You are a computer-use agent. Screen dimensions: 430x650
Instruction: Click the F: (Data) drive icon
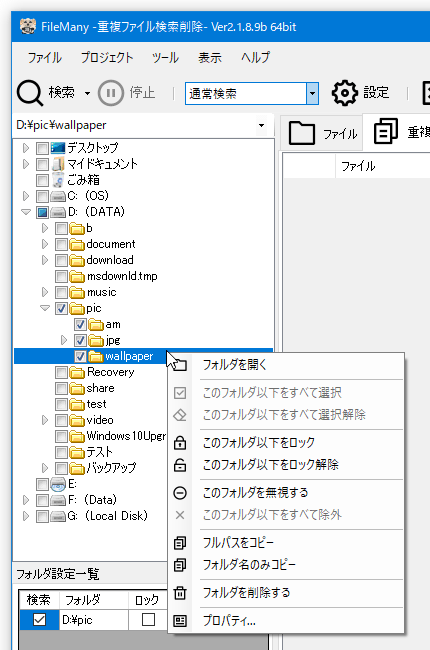(58, 500)
